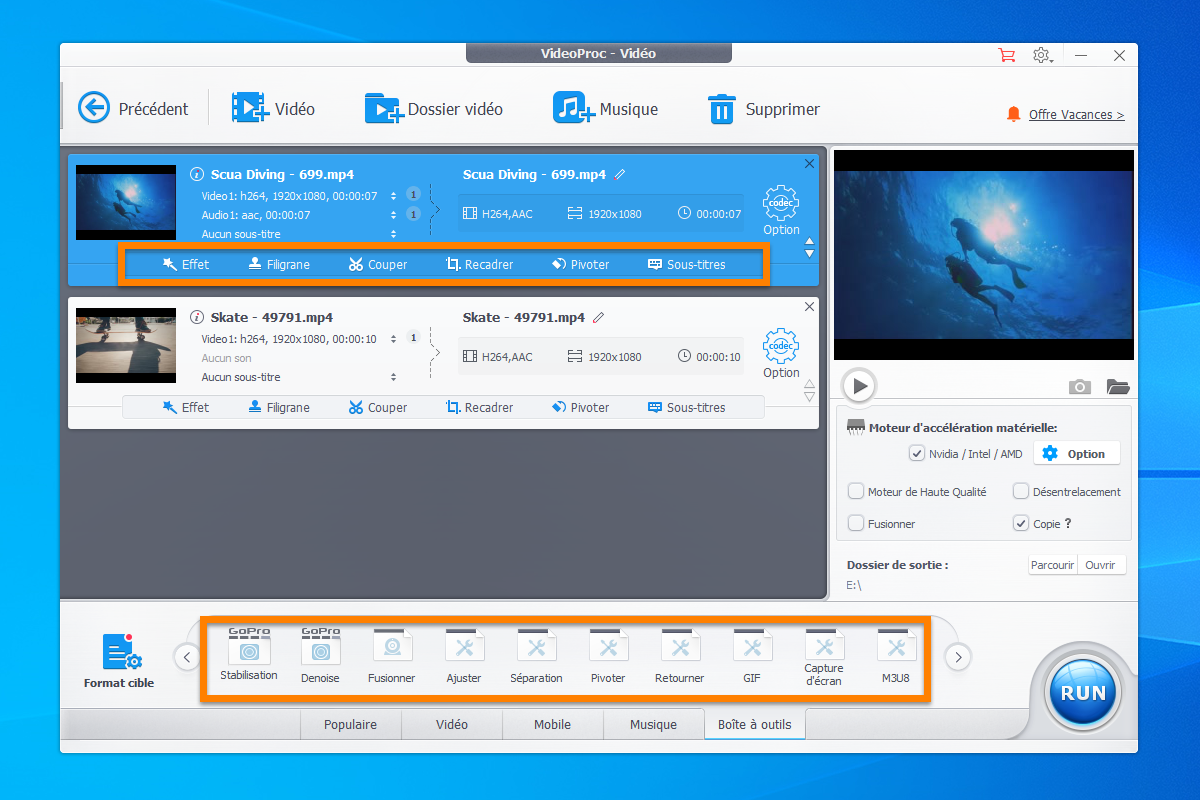Start processing with the RUN button
1200x800 pixels.
coord(1083,692)
